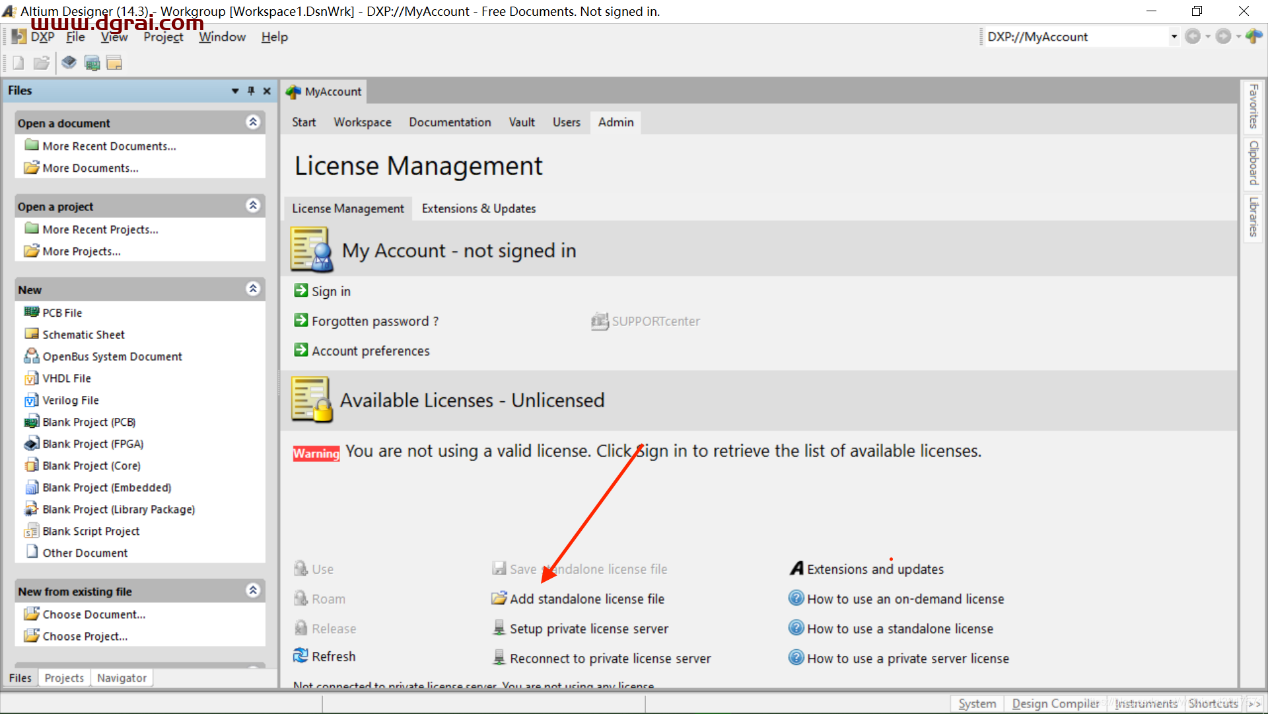The width and height of the screenshot is (1268, 714).
Task: Open the DXP system menu
Action: click(x=34, y=37)
